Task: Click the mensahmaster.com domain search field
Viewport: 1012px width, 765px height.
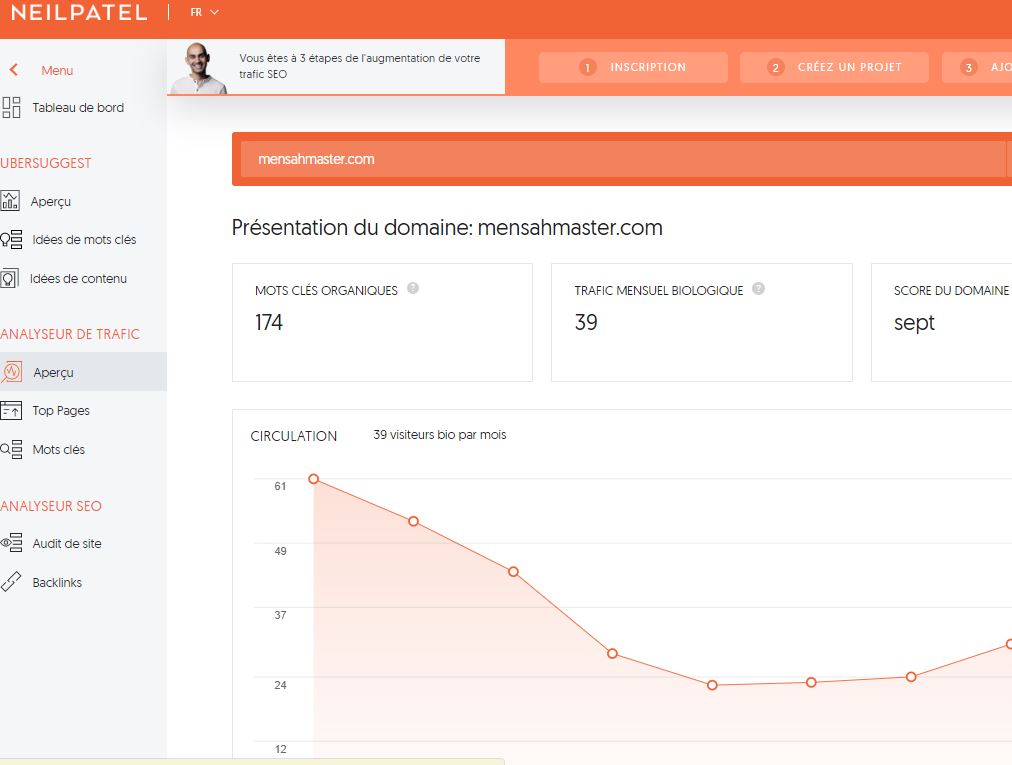Action: coord(623,159)
